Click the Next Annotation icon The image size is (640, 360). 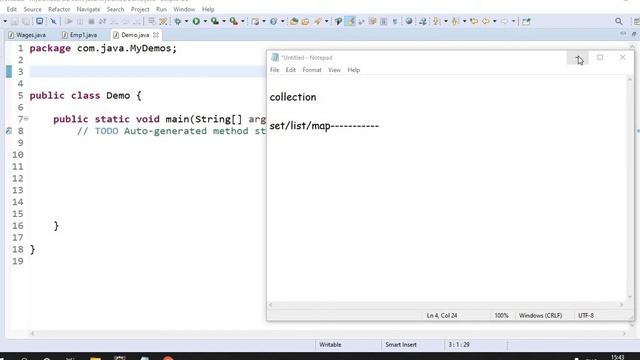(437, 21)
